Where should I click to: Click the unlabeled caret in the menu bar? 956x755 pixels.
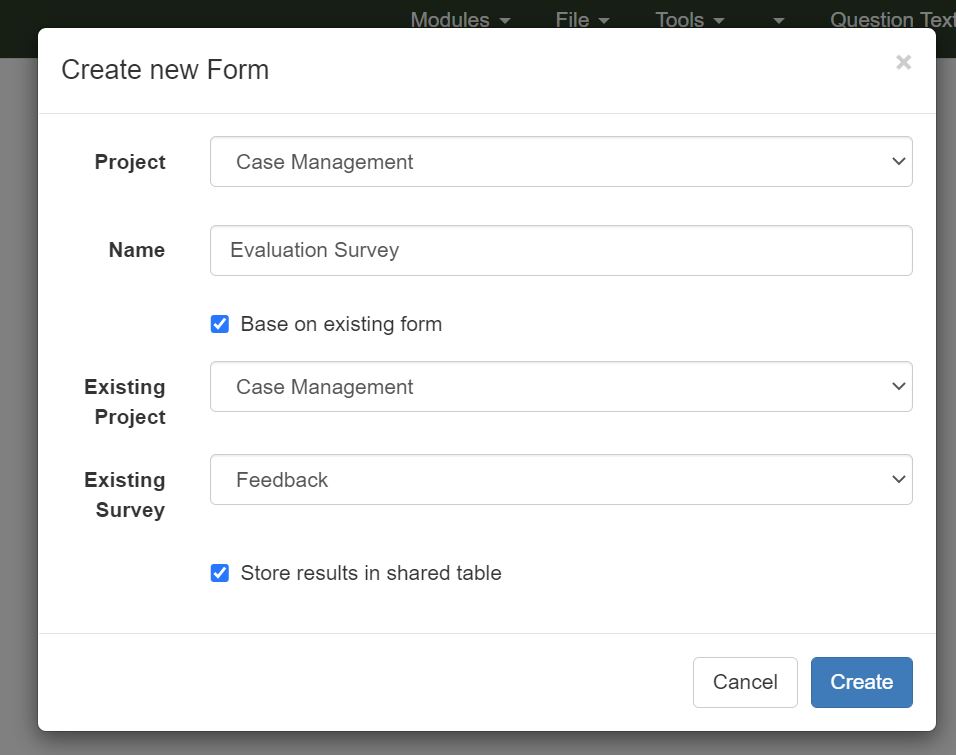[x=779, y=21]
